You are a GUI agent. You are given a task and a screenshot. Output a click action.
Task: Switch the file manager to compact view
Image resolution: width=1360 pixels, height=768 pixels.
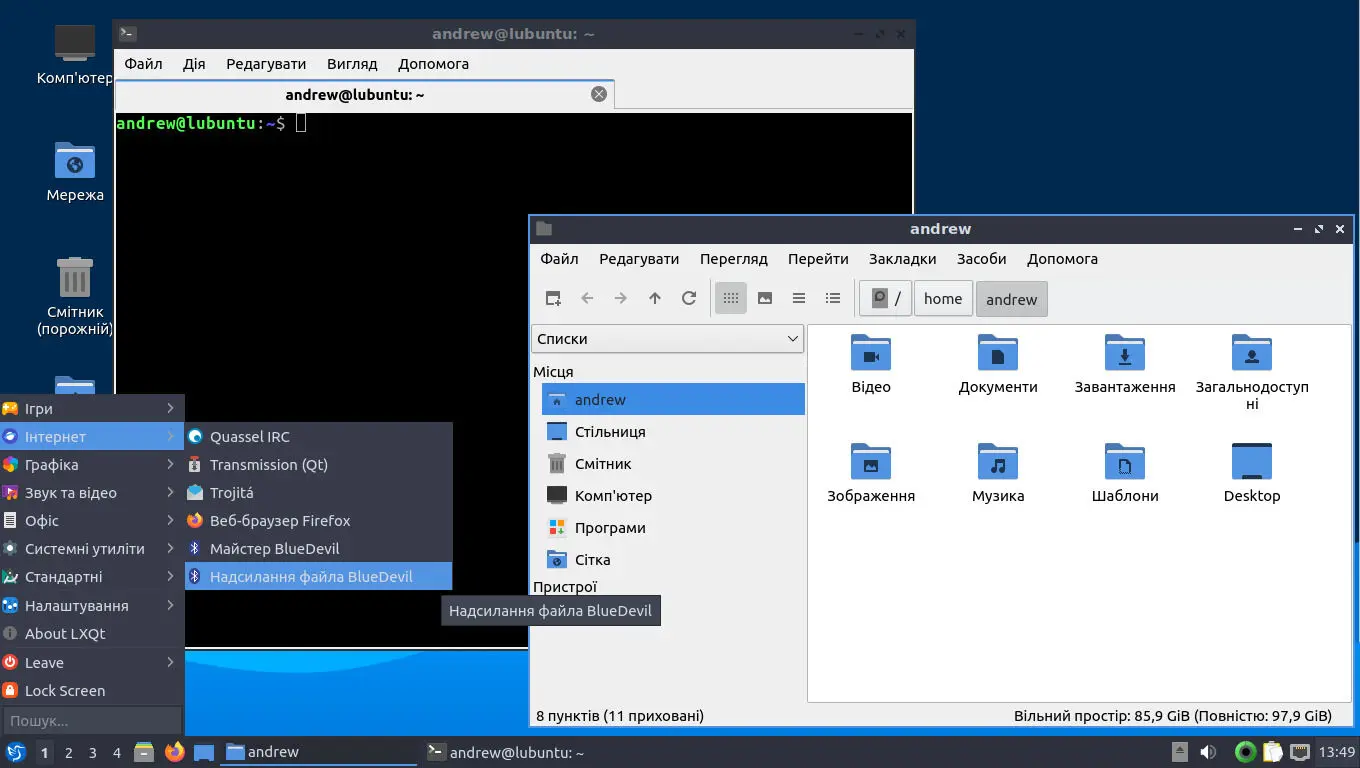coord(799,298)
